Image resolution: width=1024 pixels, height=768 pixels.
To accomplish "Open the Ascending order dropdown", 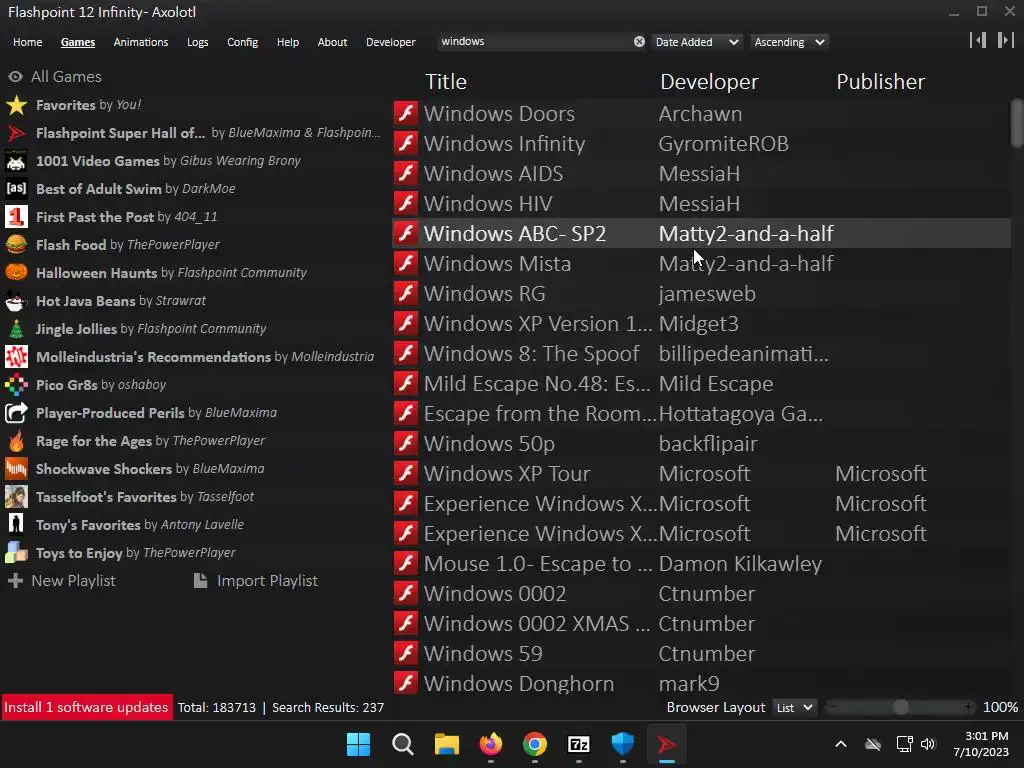I will 790,42.
